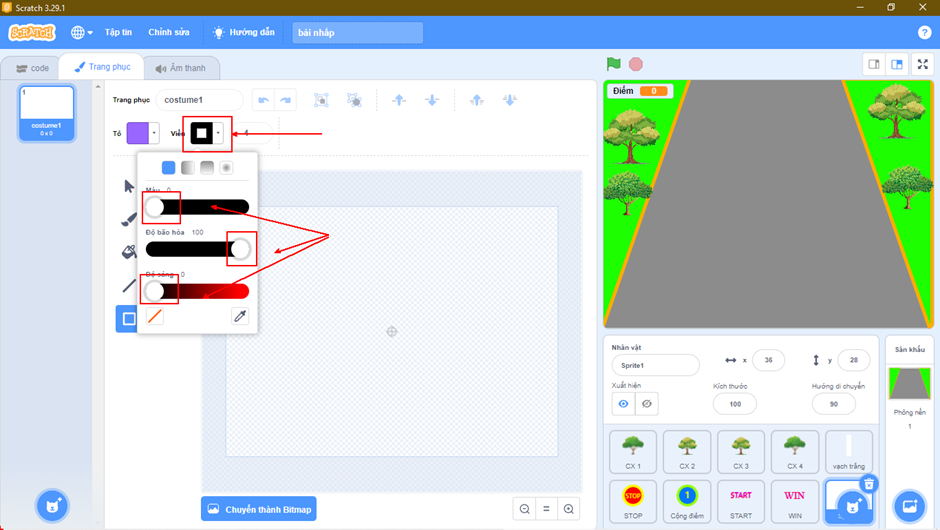
Task: Click the costume name field costume1
Action: (x=200, y=100)
